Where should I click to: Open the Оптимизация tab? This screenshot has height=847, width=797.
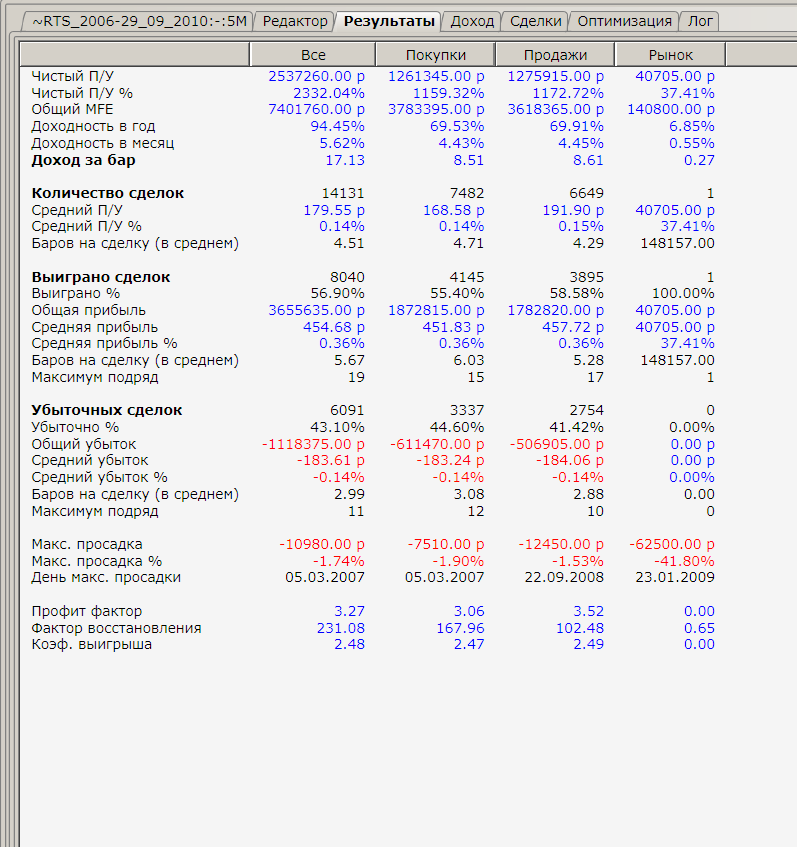[625, 21]
